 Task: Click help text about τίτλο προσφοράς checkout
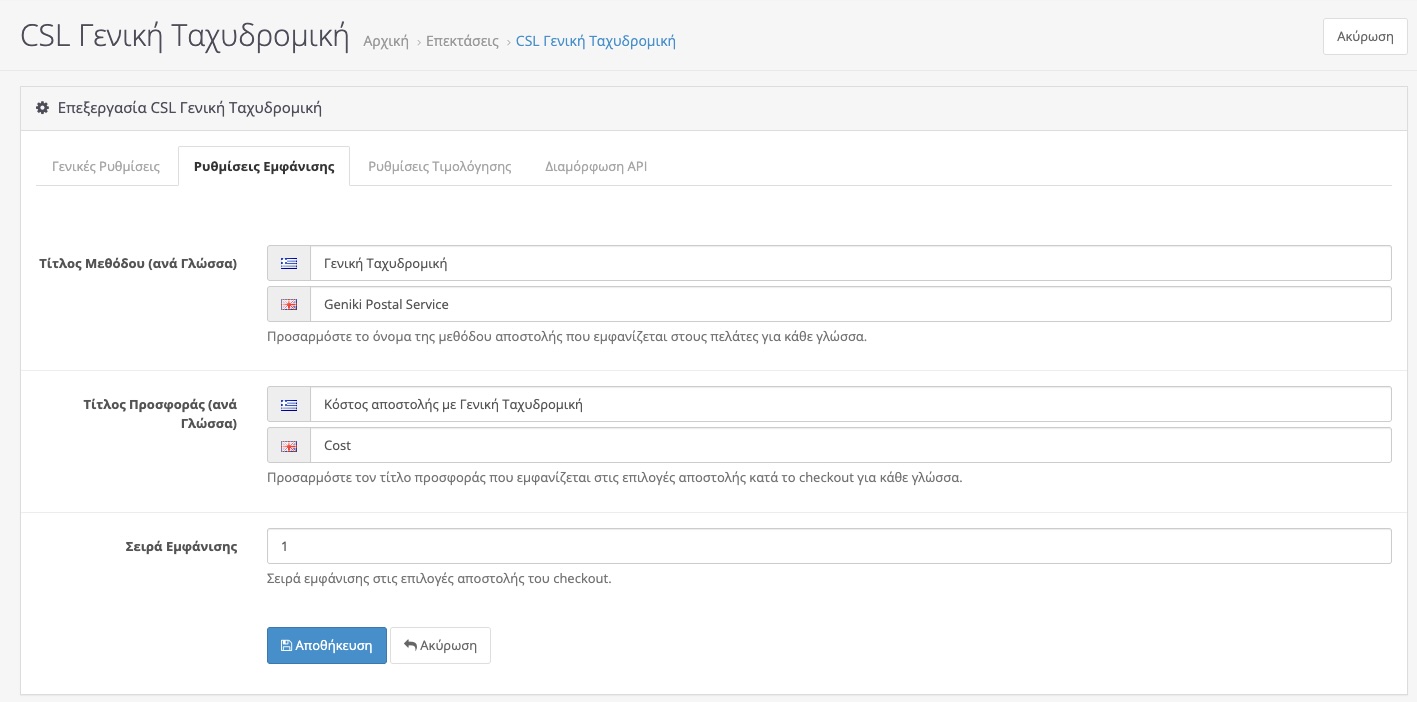(615, 478)
